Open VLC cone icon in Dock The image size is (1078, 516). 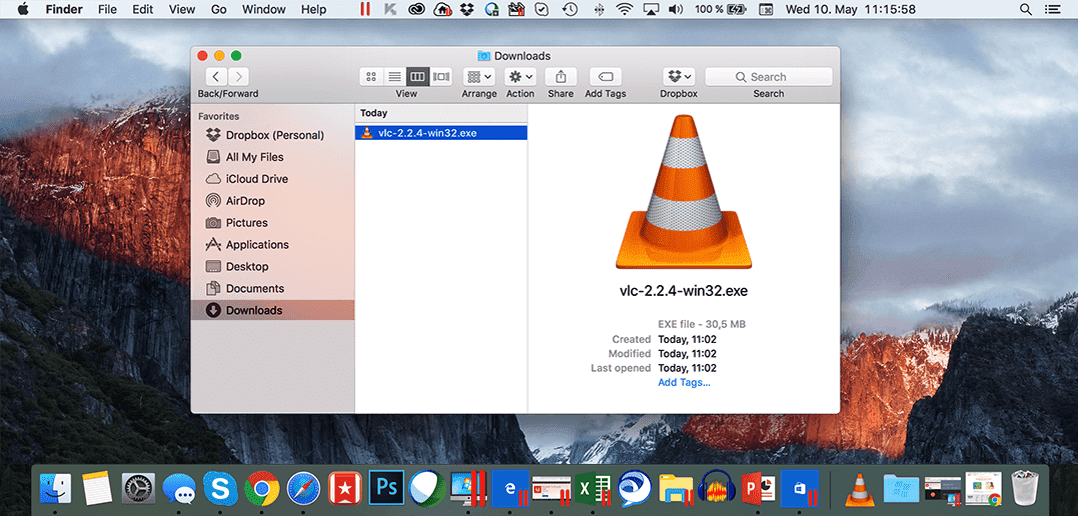[857, 487]
